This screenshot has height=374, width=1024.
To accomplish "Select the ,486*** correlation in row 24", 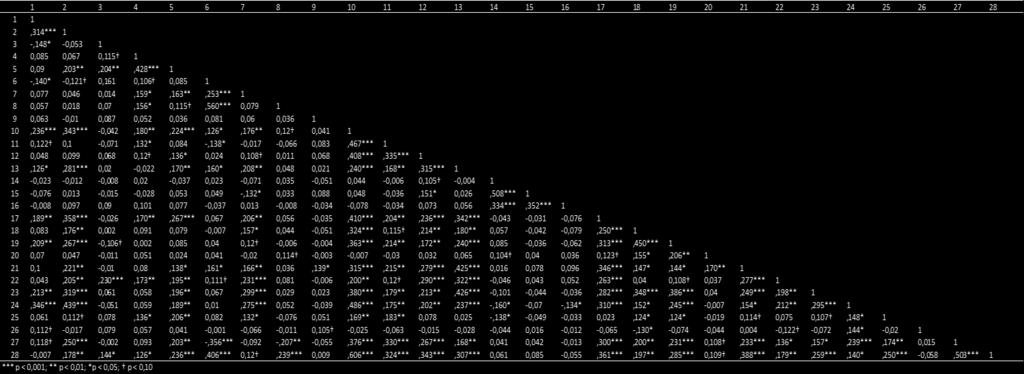I will (x=360, y=305).
